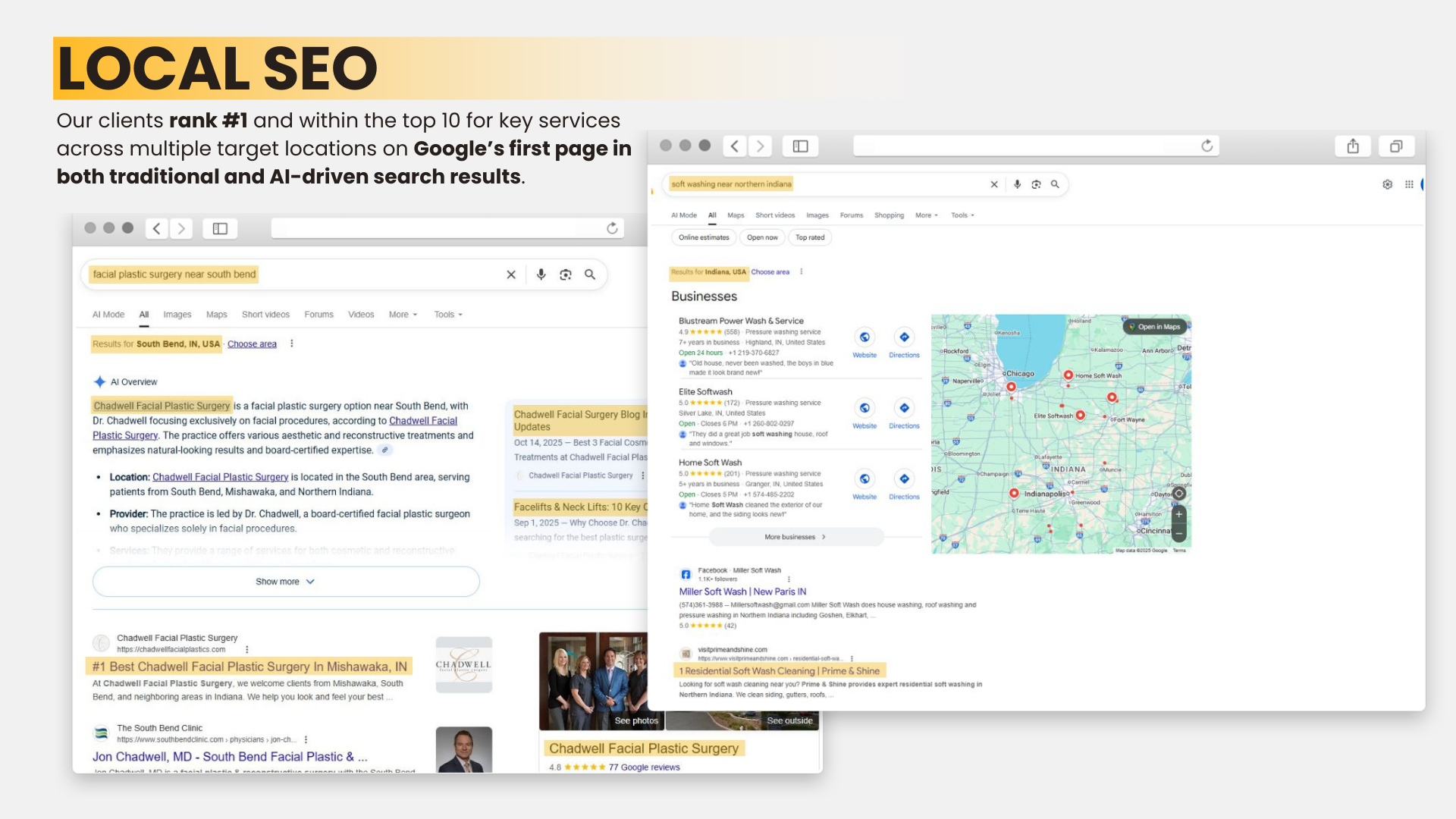Viewport: 1456px width, 819px height.
Task: Select Forums tab in facial surgery search
Action: pyautogui.click(x=318, y=315)
